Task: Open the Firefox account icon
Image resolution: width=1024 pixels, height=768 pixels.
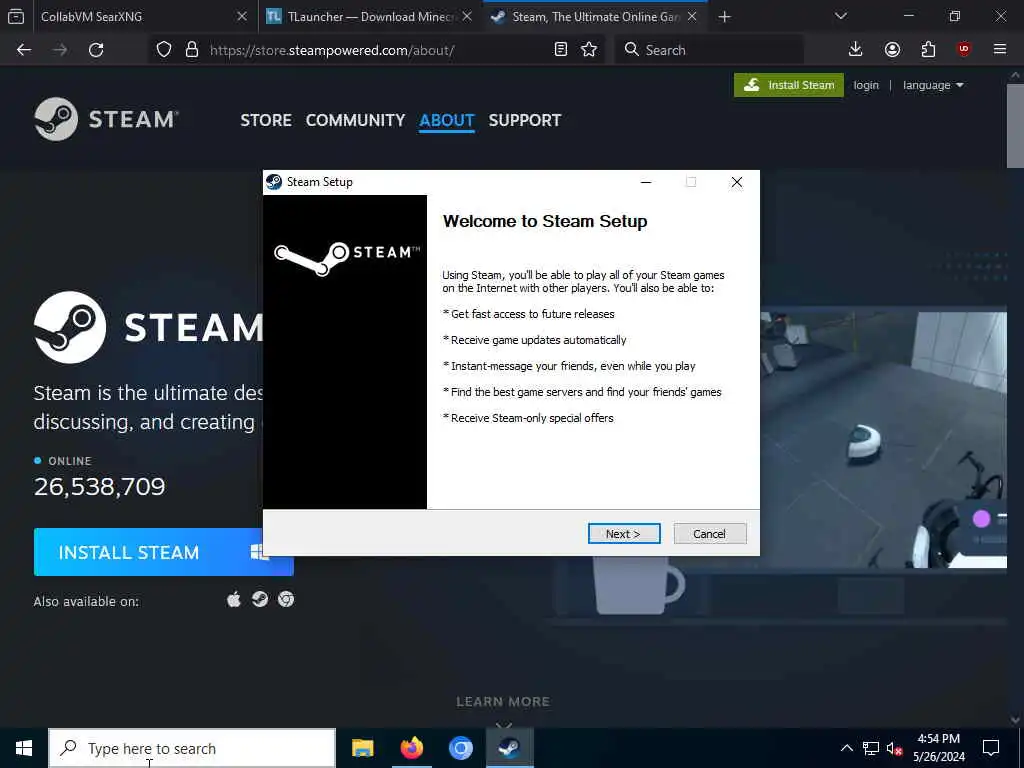Action: click(892, 50)
